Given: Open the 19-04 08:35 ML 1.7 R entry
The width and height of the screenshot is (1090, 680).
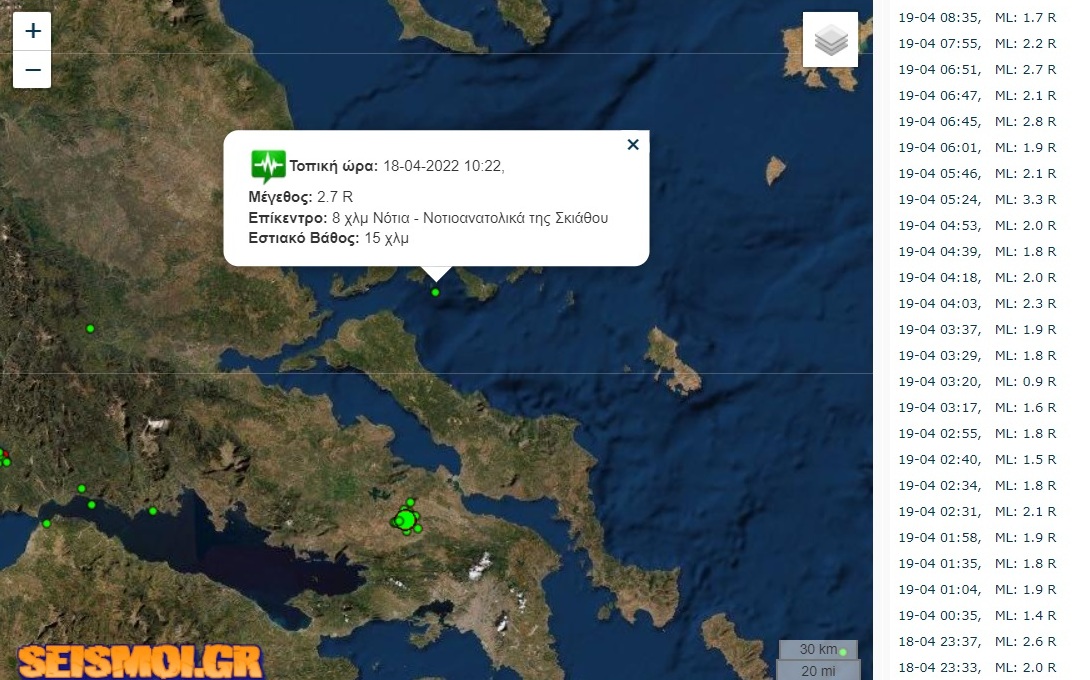Looking at the screenshot, I should [977, 17].
